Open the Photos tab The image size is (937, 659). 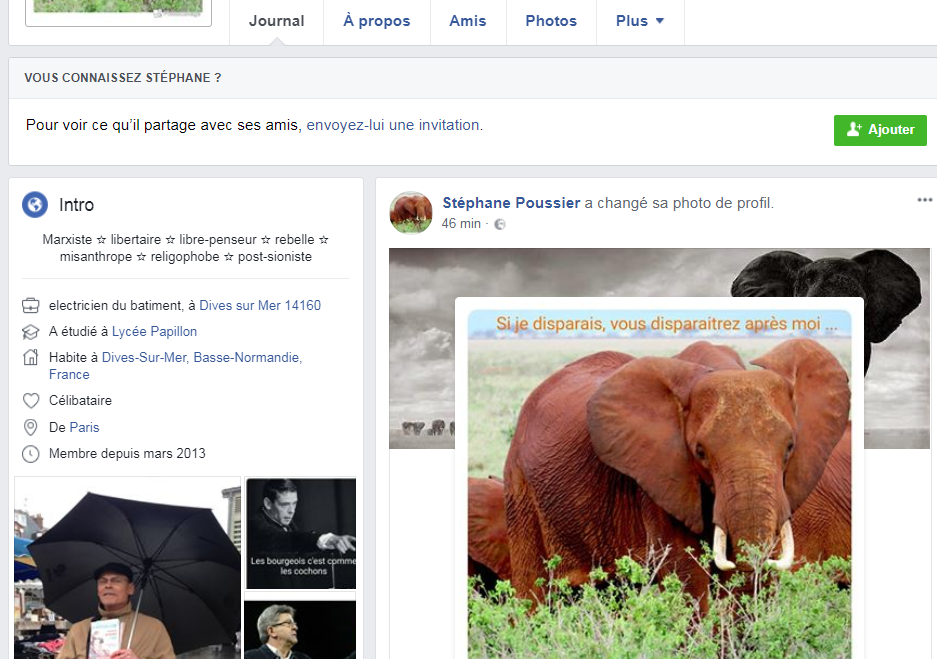551,21
